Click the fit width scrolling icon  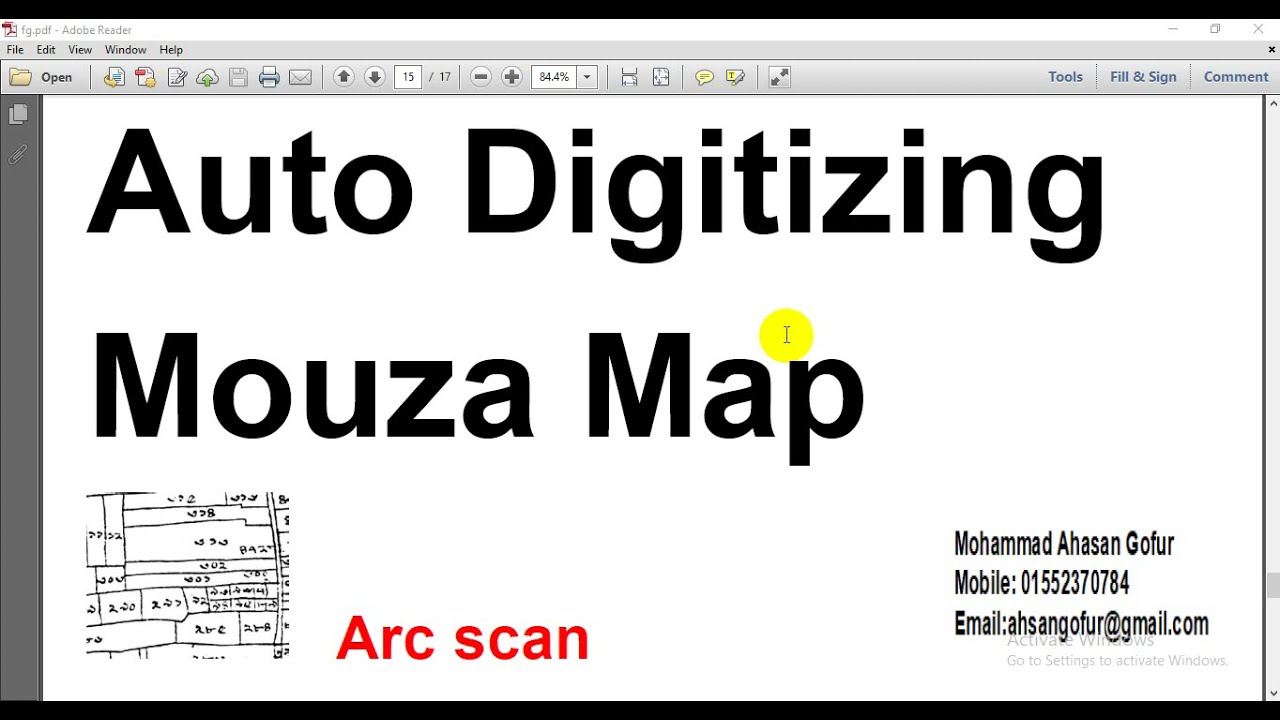pyautogui.click(x=629, y=77)
